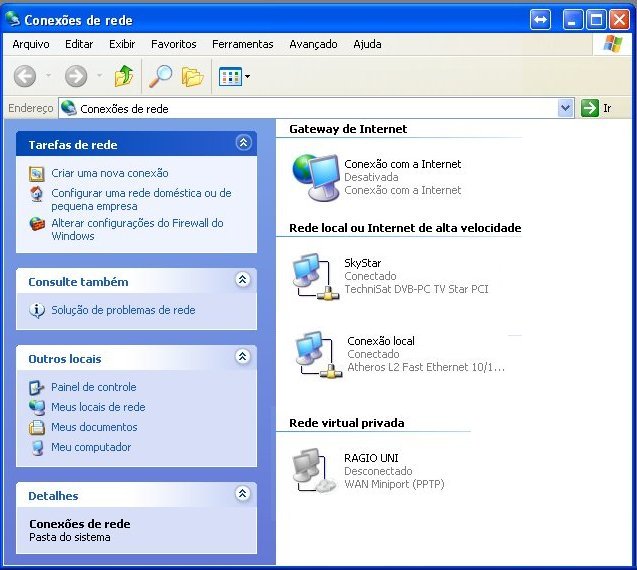This screenshot has width=637, height=570.
Task: Open Back history dropdown arrow
Action: tap(48, 76)
